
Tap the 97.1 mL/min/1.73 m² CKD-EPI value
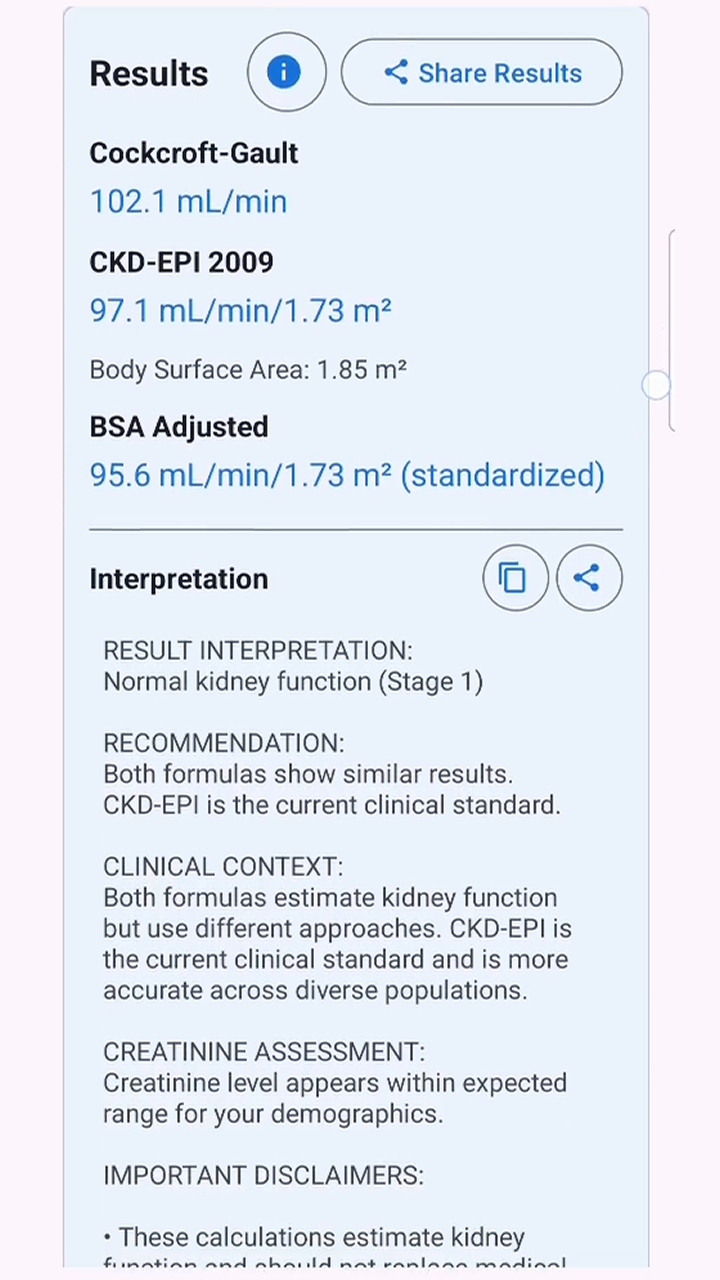(x=240, y=311)
